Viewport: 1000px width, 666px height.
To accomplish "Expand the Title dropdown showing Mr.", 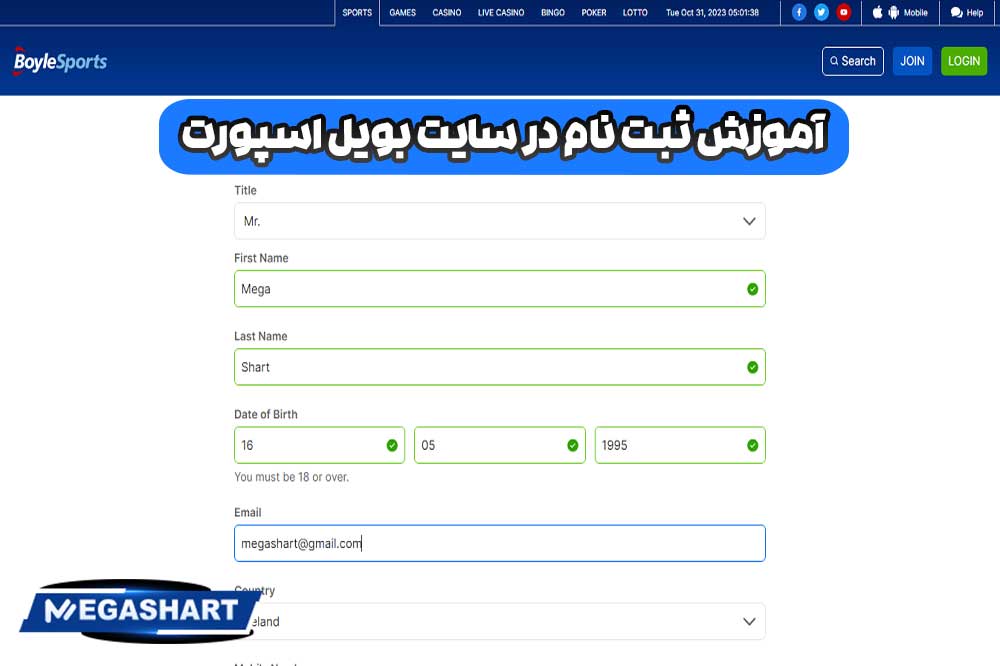I will point(499,221).
